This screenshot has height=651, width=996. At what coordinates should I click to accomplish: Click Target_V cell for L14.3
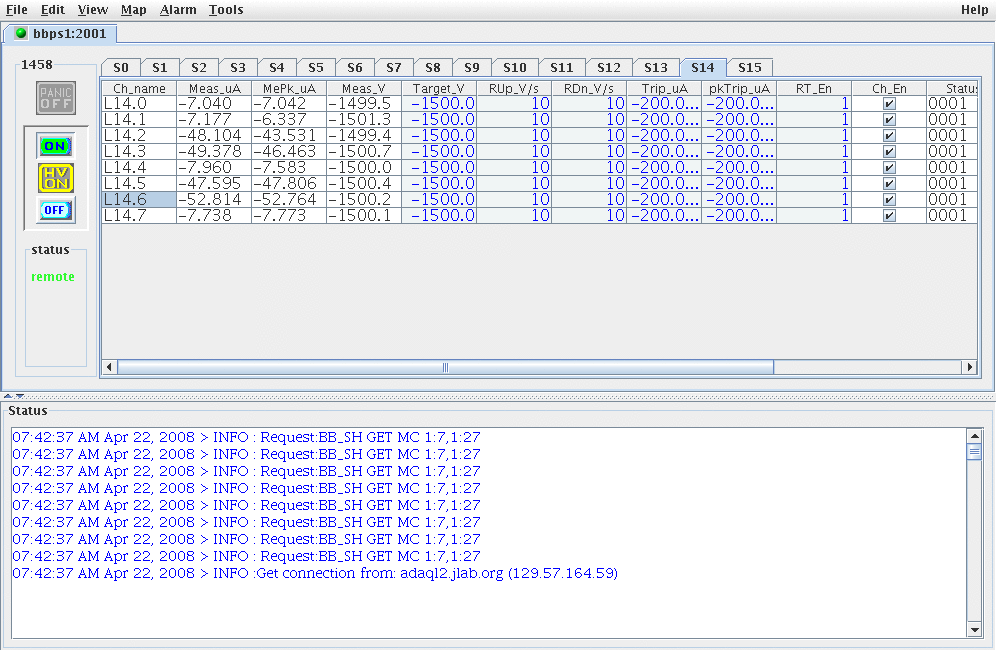point(439,151)
